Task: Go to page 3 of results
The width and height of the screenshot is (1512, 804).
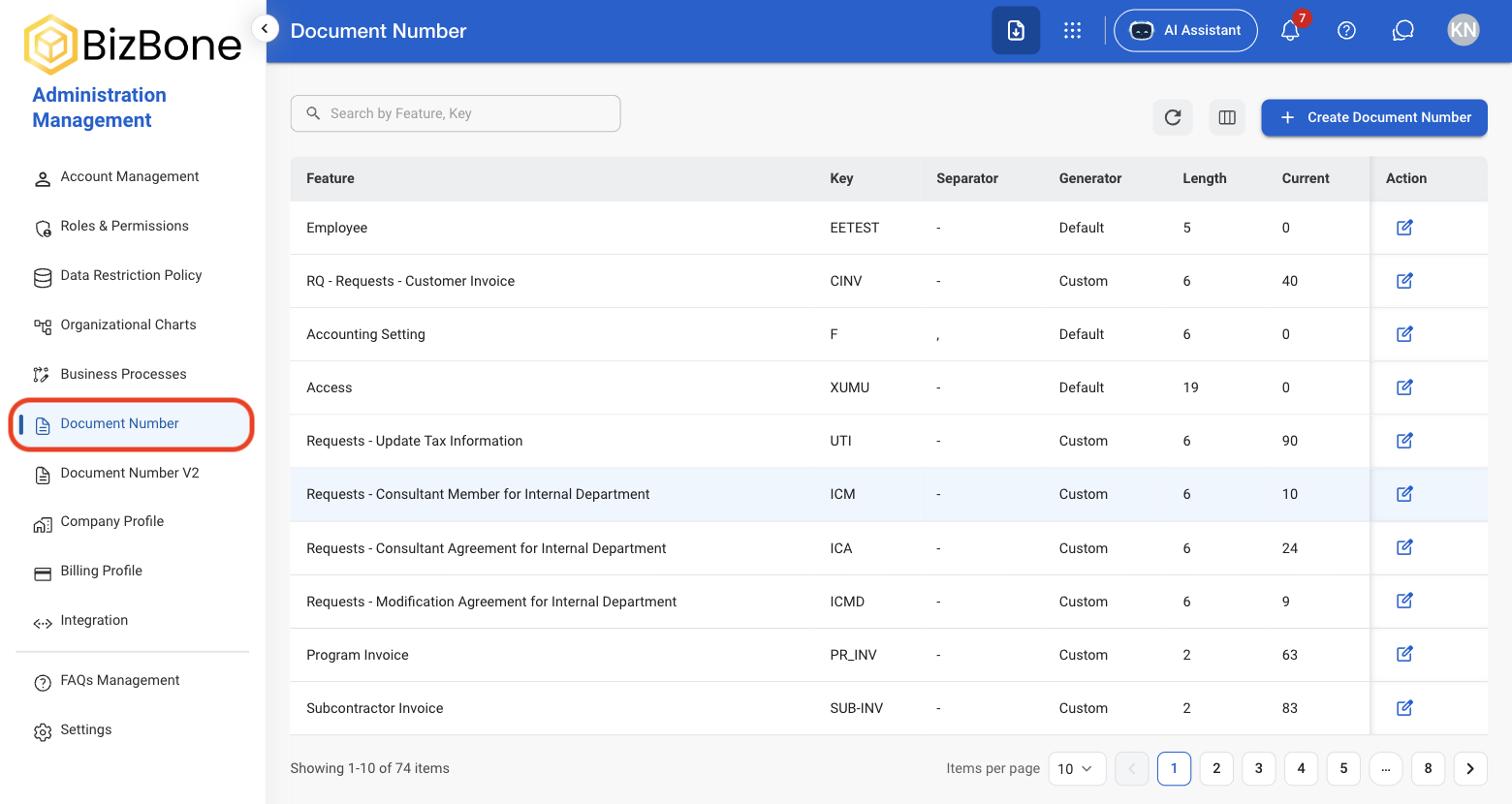Action: (x=1259, y=768)
